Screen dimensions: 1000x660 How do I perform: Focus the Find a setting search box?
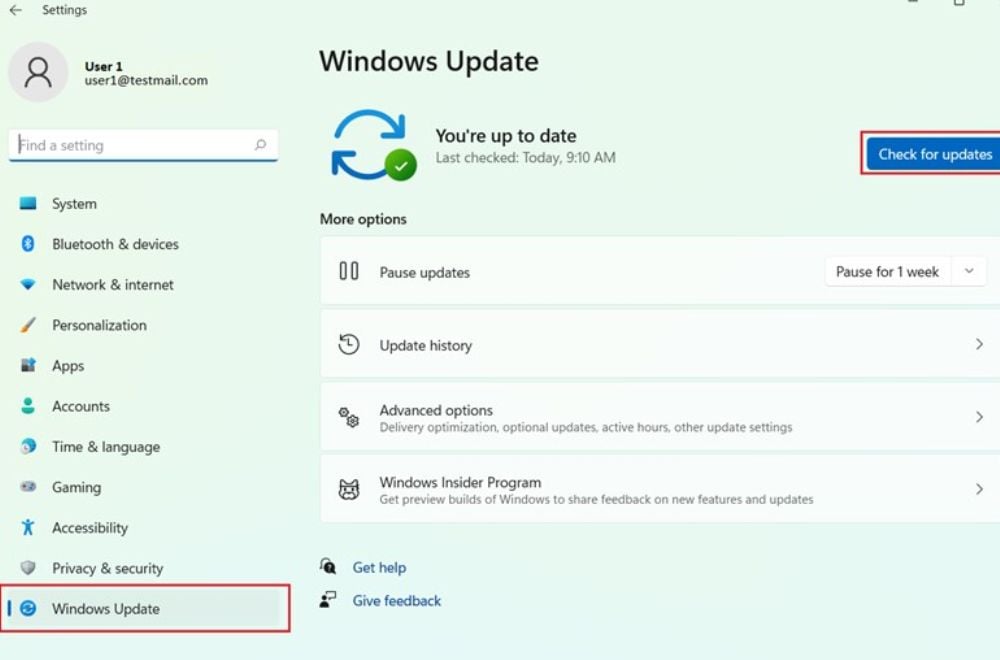coord(143,145)
